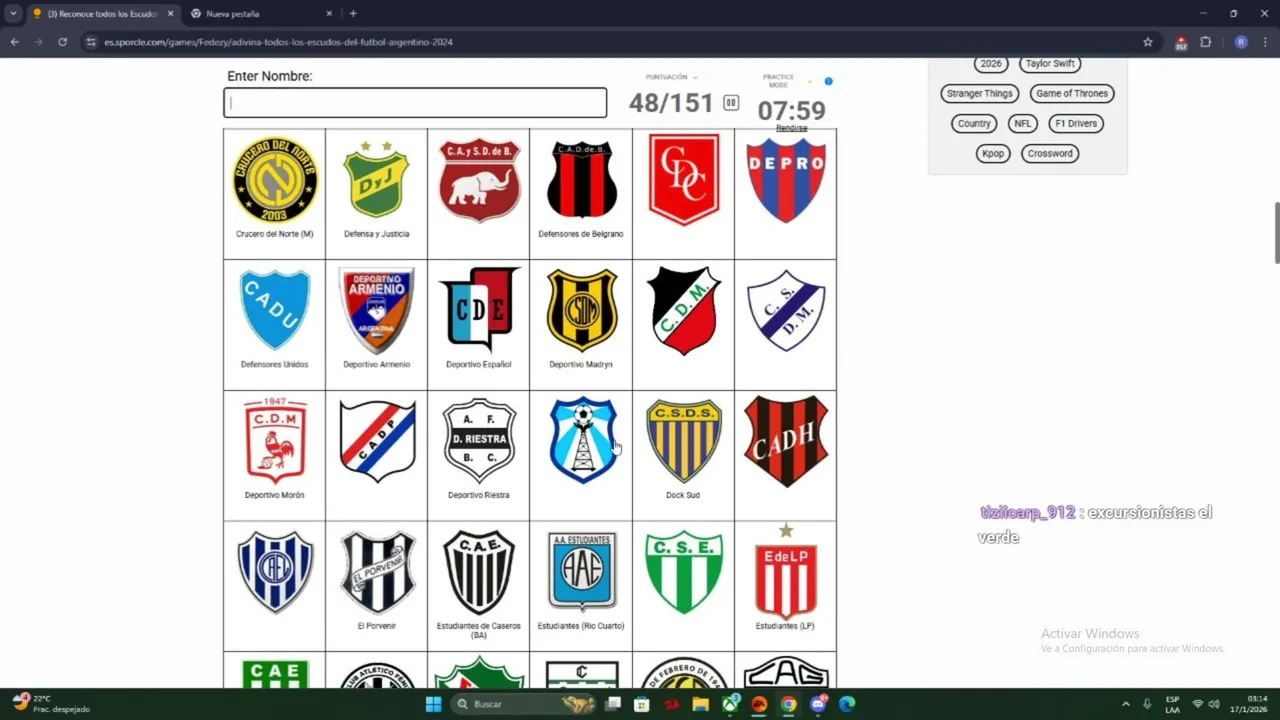Open the NFL quiz tag
Viewport: 1280px width, 720px height.
point(1022,123)
